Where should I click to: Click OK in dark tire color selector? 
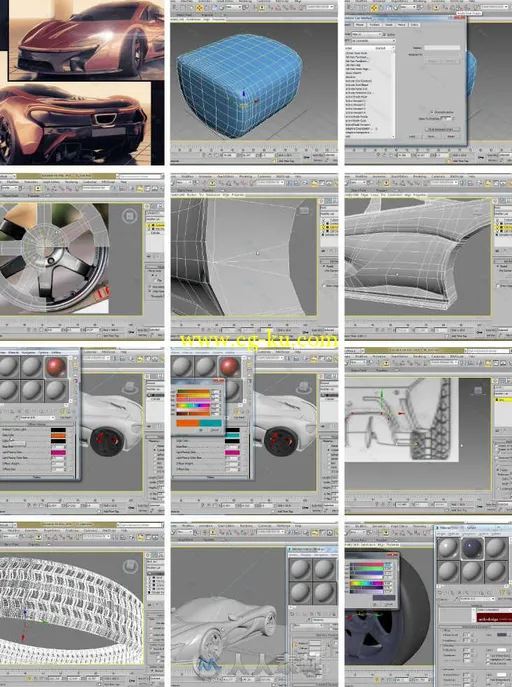click(x=376, y=604)
